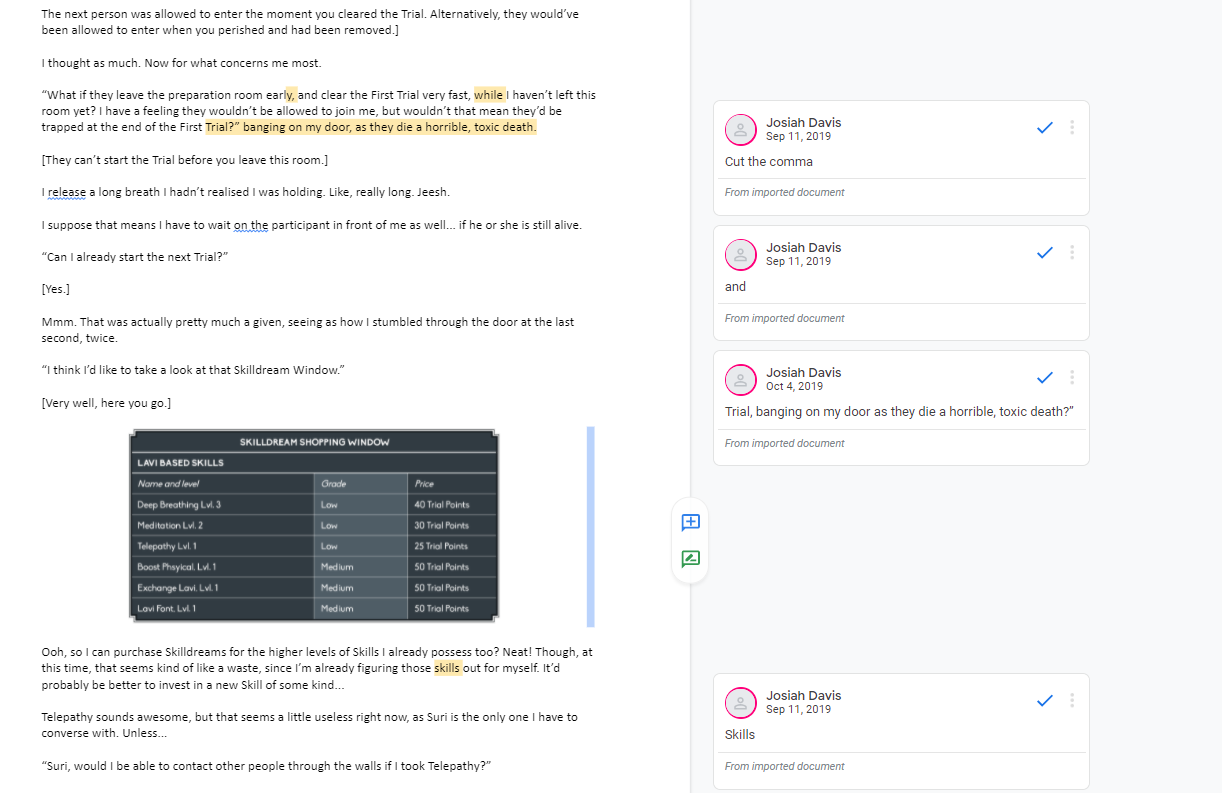1222x793 pixels.
Task: Click the highlighted word "skills" in document
Action: (x=448, y=668)
